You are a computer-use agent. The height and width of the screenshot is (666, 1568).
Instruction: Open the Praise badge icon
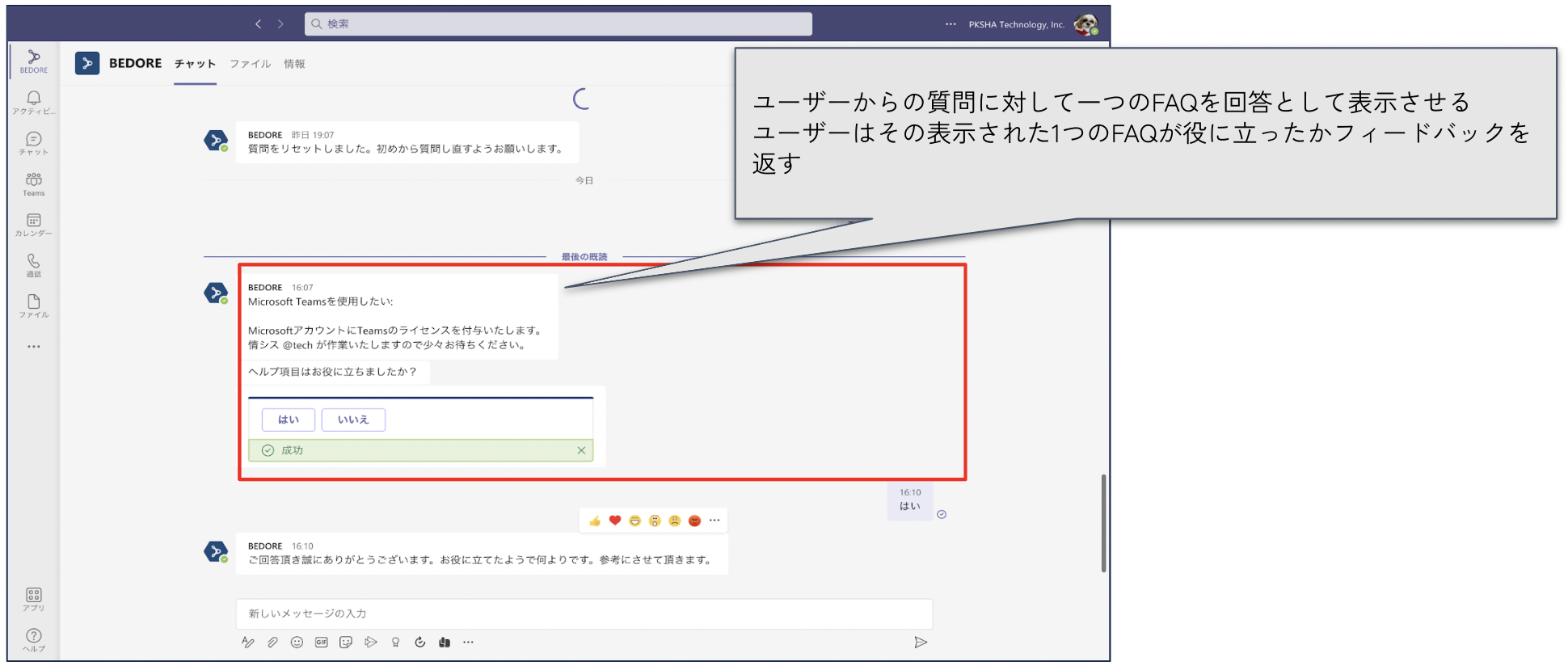[x=395, y=643]
